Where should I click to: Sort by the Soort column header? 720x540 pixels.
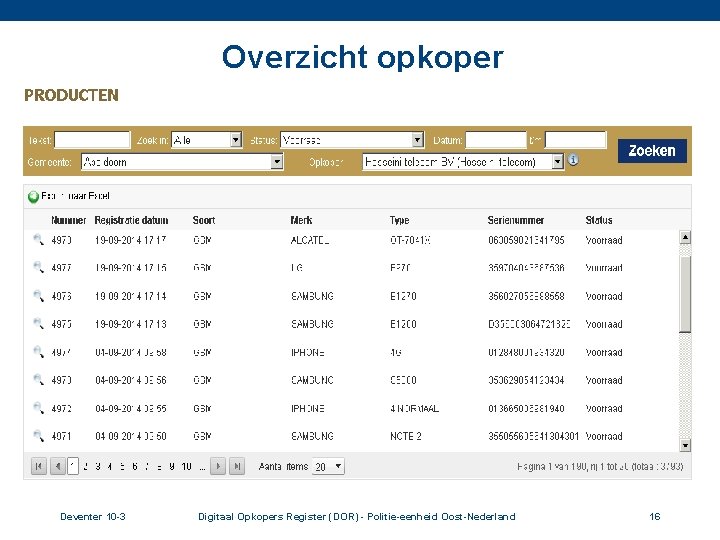click(x=204, y=220)
